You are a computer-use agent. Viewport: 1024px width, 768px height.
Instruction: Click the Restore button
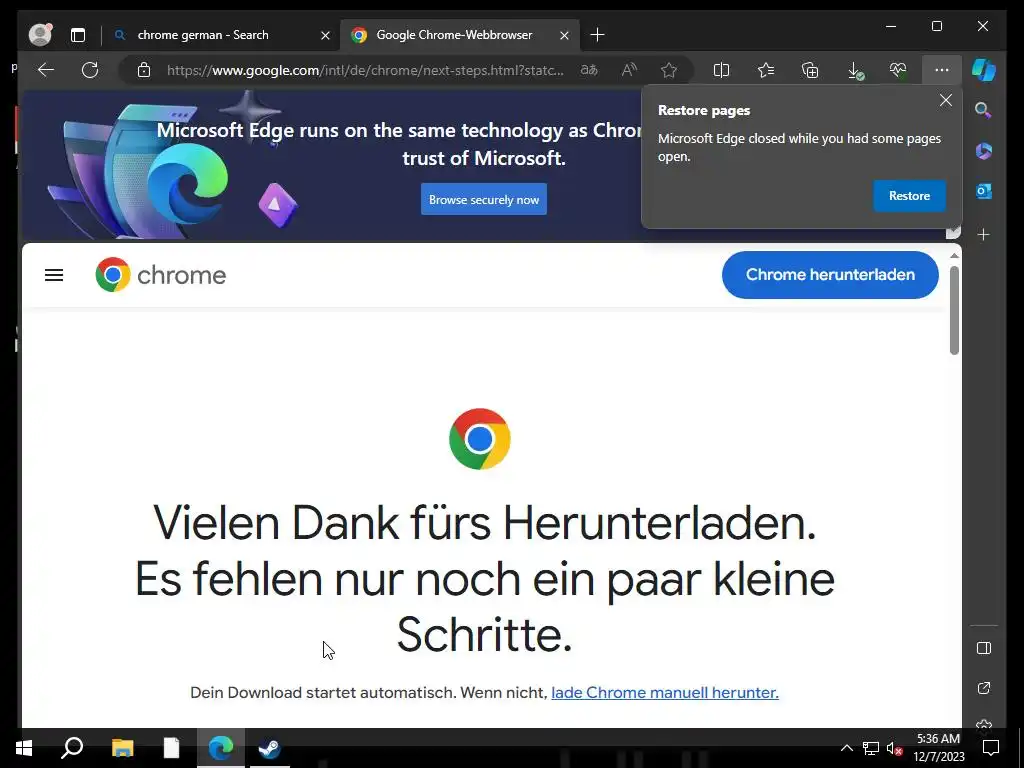click(909, 196)
